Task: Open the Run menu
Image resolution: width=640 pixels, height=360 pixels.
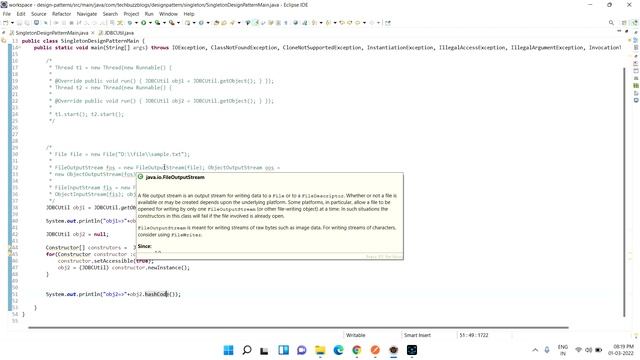Action: (149, 14)
